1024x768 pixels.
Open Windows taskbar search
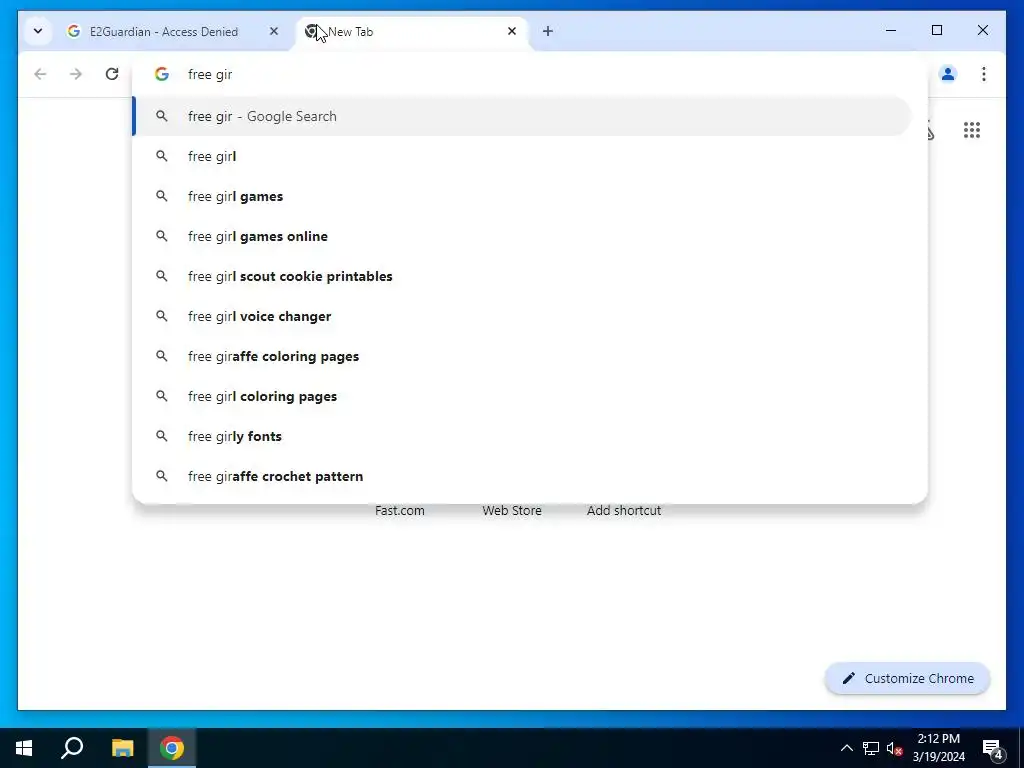pos(72,748)
